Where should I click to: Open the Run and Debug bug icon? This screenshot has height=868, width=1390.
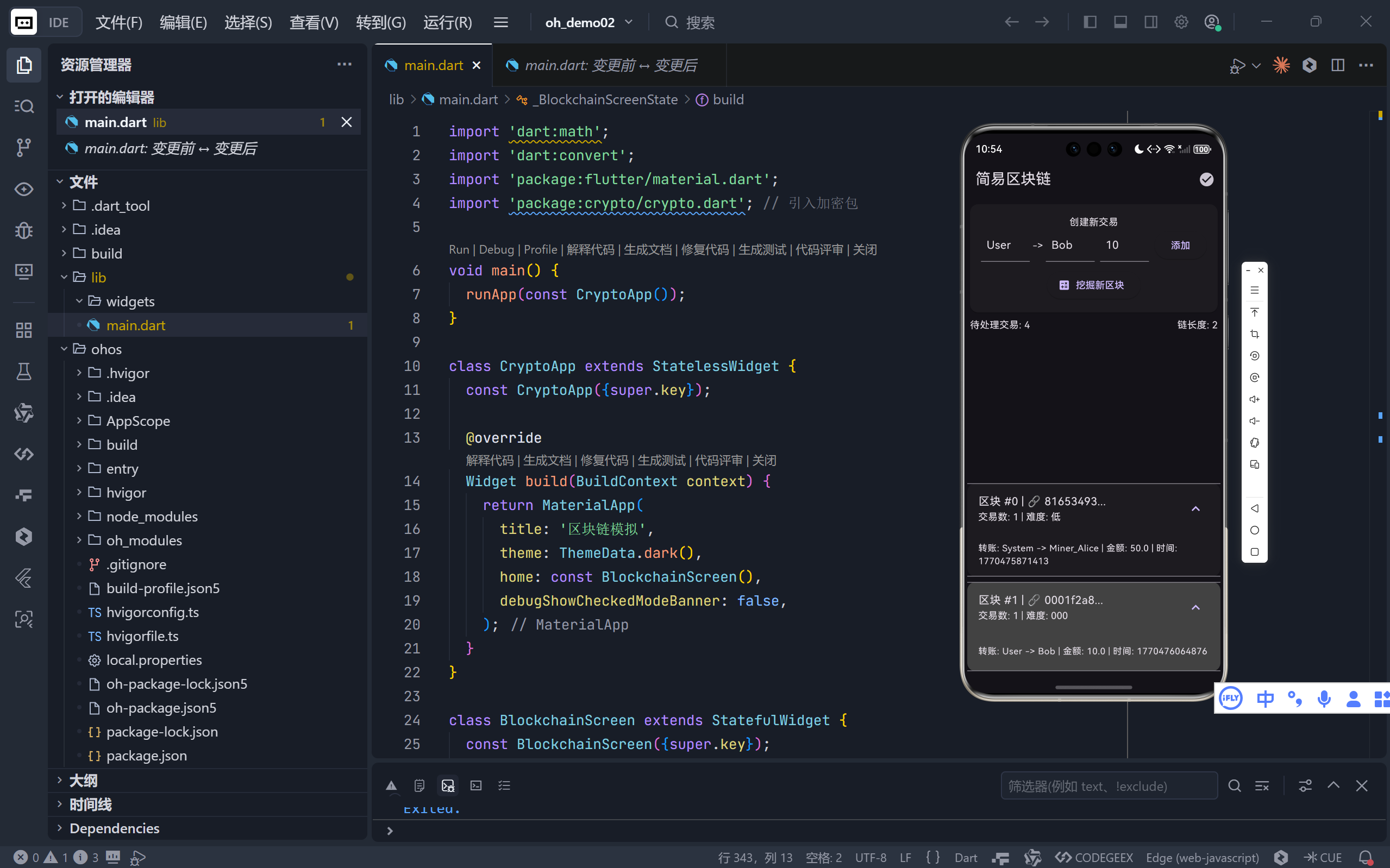pyautogui.click(x=23, y=230)
